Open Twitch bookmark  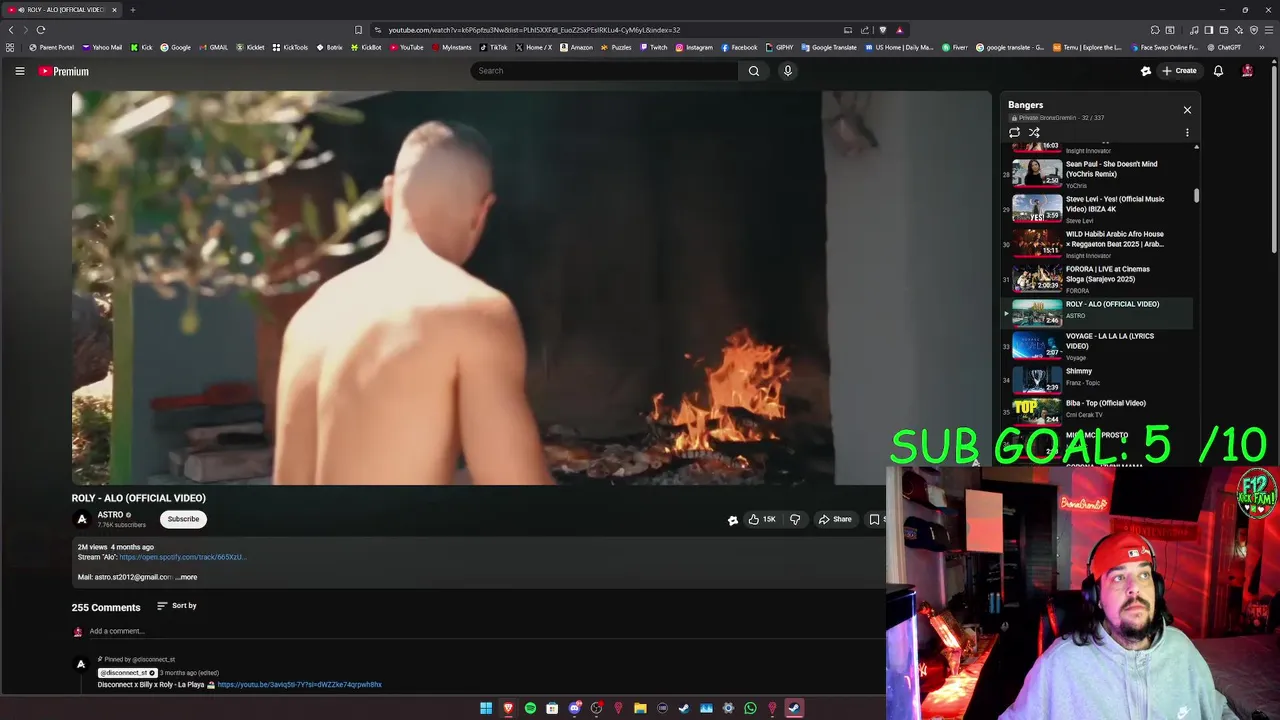pos(653,47)
